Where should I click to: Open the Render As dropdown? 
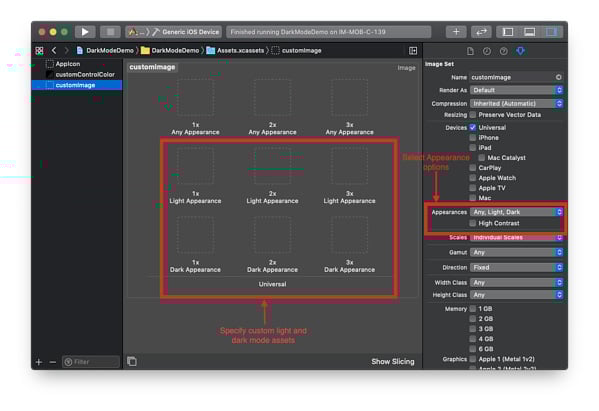pyautogui.click(x=516, y=90)
